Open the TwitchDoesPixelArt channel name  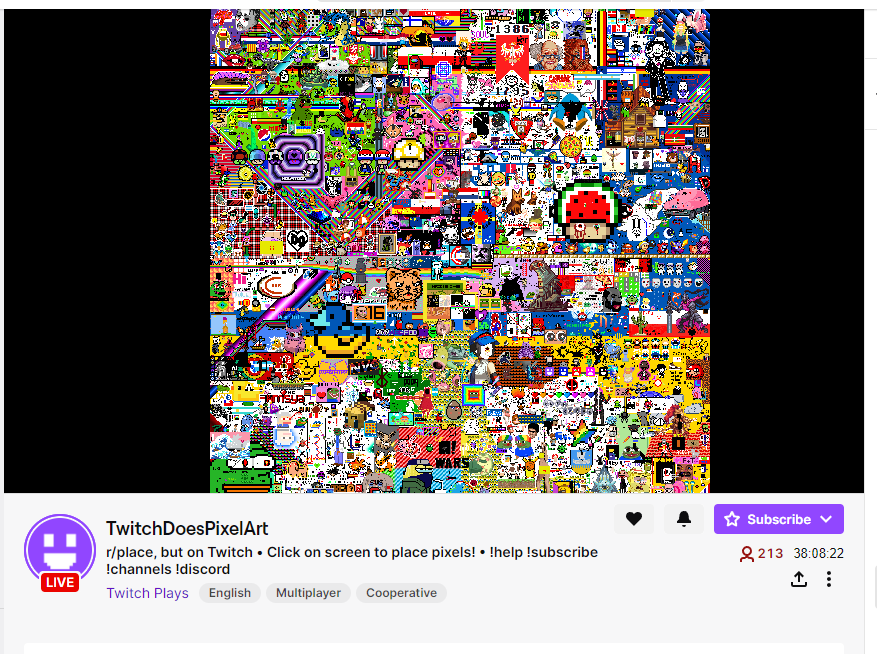point(187,528)
